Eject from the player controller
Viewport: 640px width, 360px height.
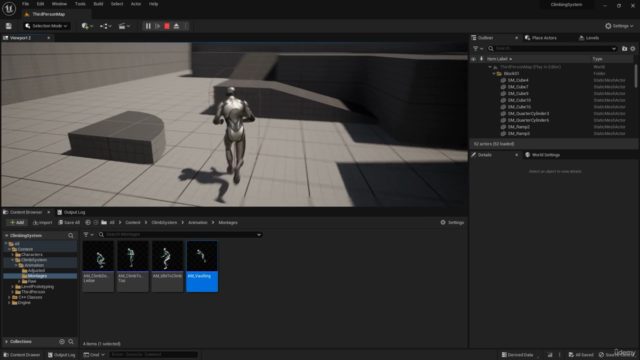coord(176,26)
